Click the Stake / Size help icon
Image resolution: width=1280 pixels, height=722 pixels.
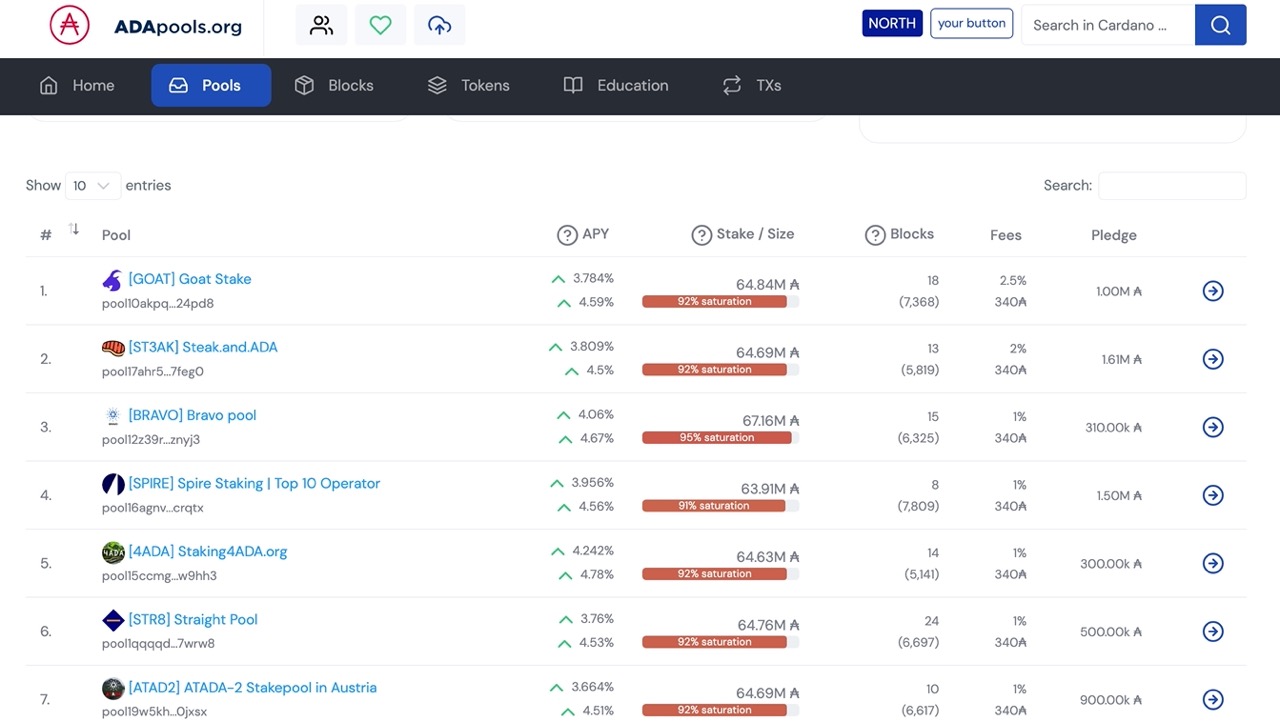[702, 235]
